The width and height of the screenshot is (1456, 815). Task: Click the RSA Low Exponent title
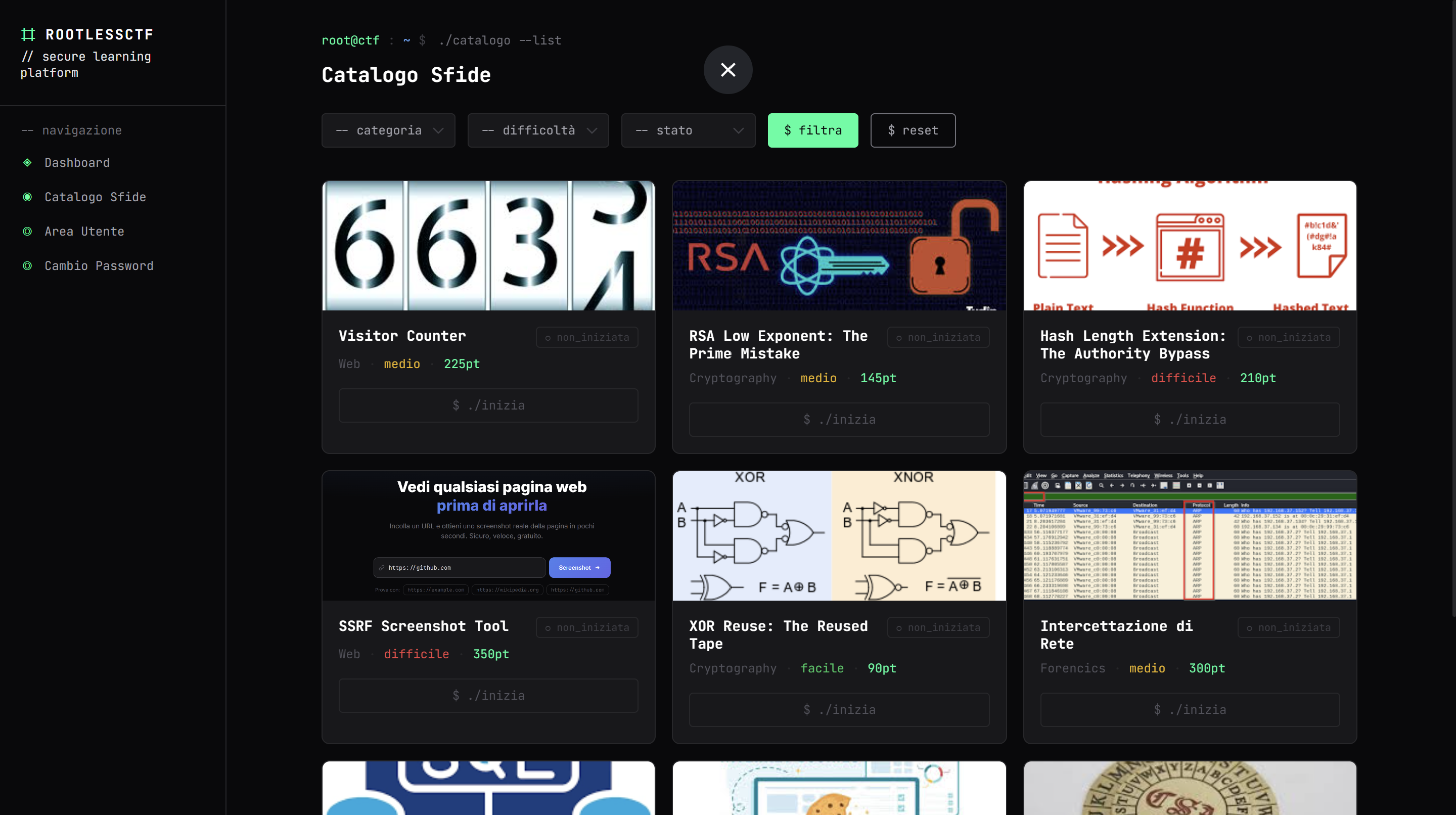(779, 345)
